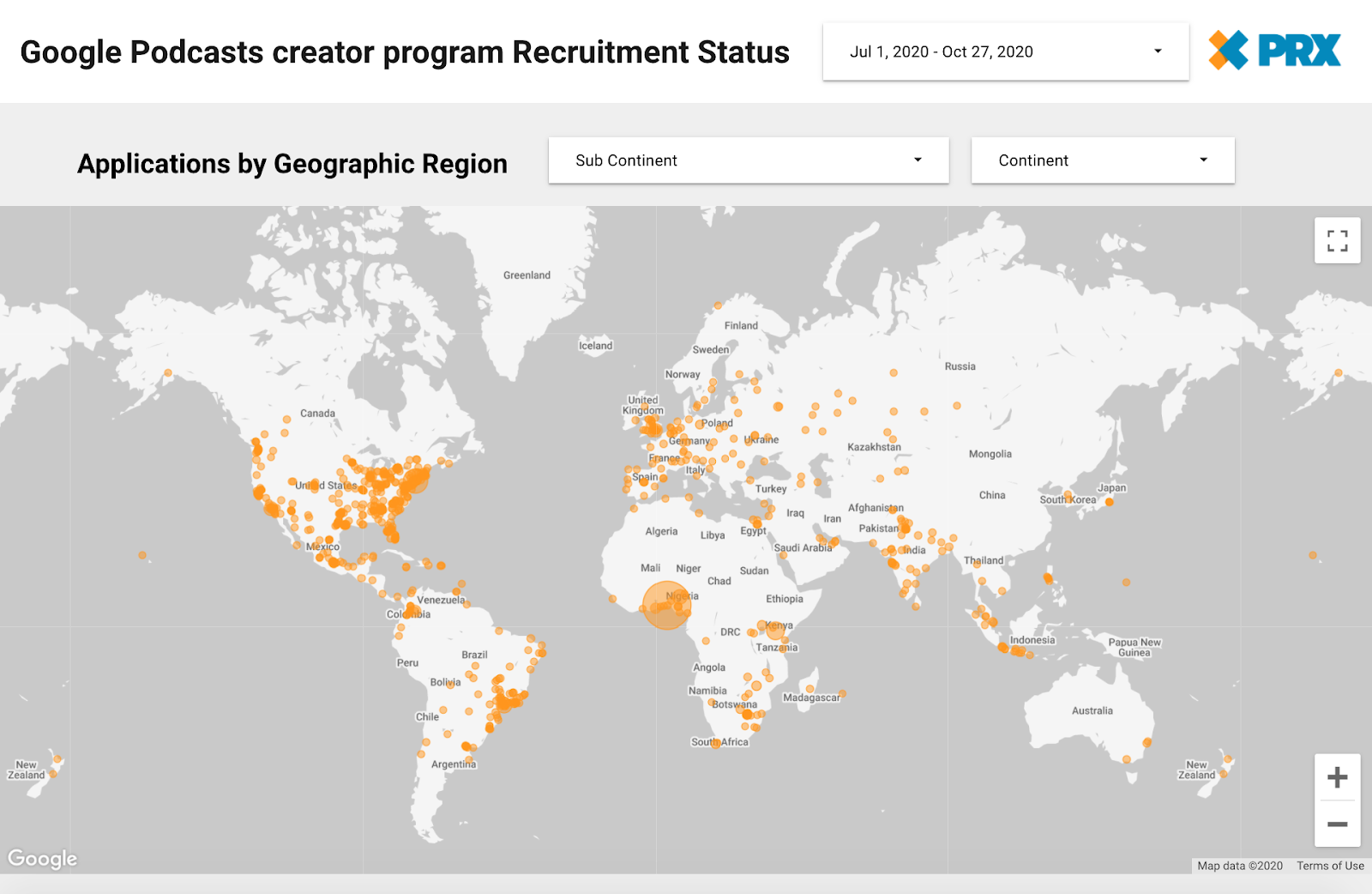Click the Sudan map label

(x=754, y=571)
